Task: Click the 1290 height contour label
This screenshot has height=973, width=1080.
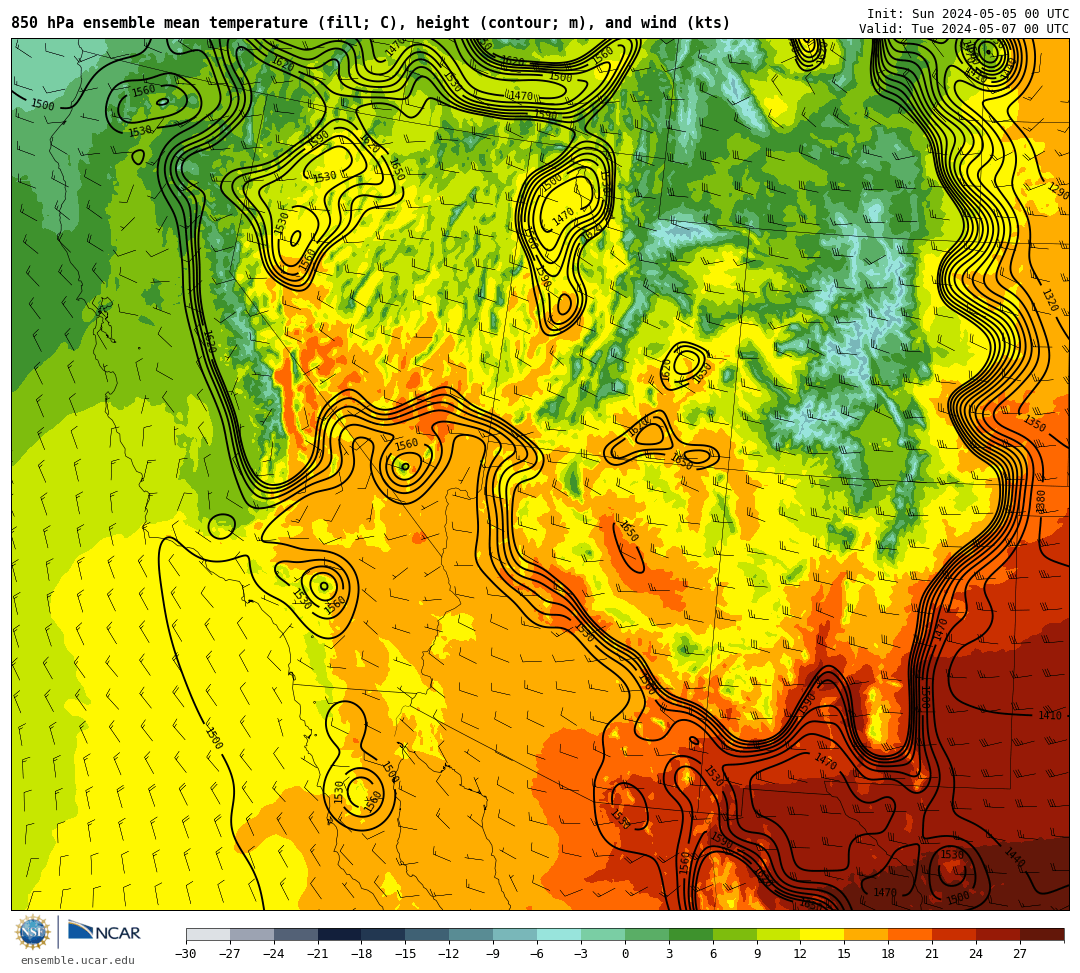Action: click(x=1059, y=191)
